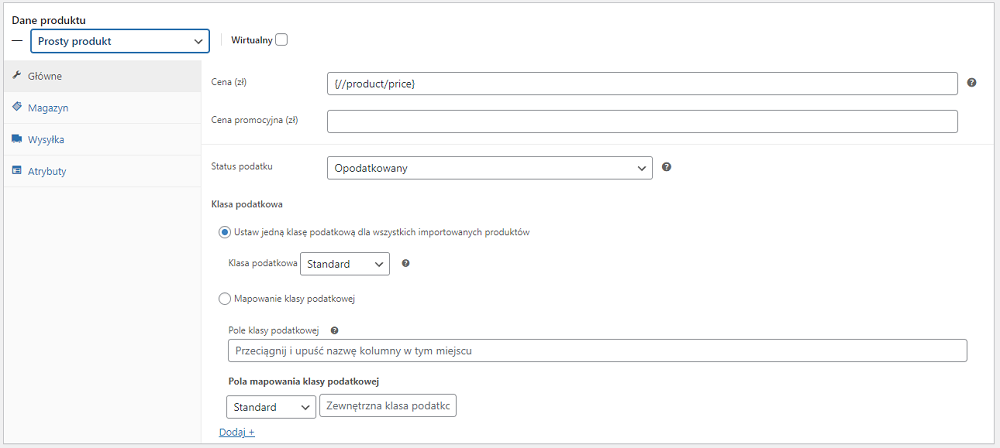Click the help icon beside Status podatku

pyautogui.click(x=666, y=167)
